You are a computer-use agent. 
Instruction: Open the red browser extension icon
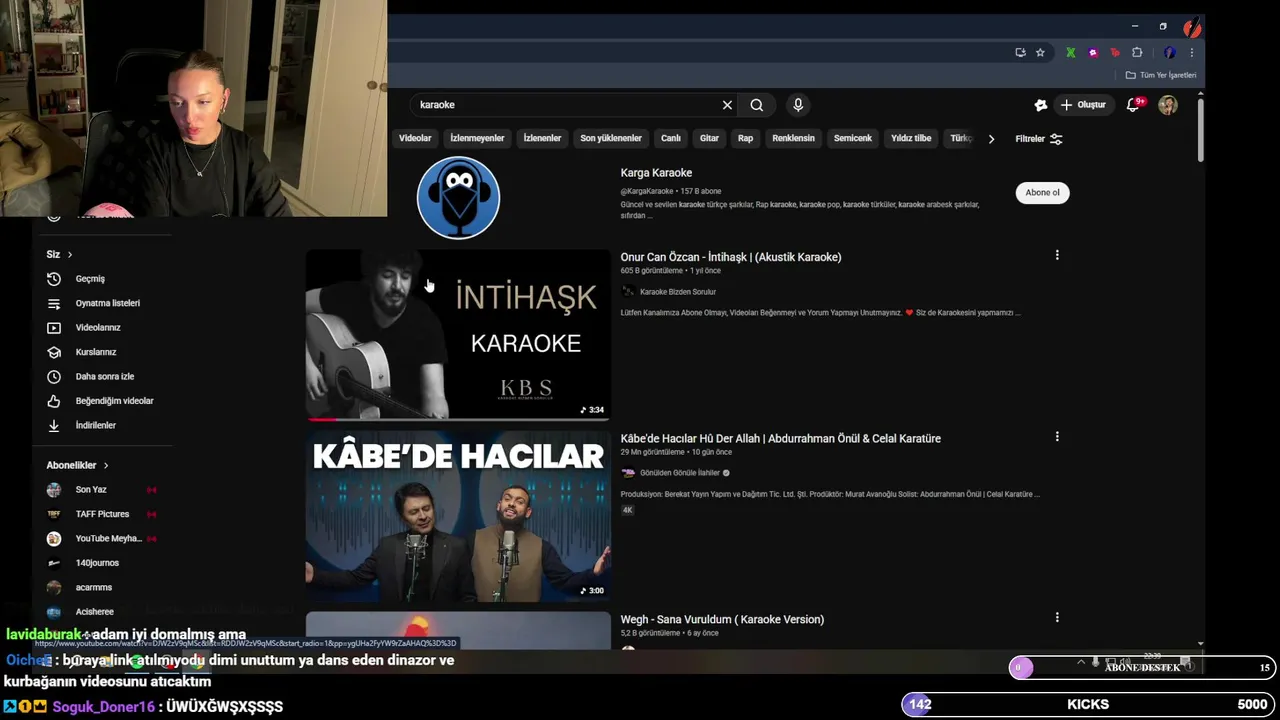(1115, 53)
